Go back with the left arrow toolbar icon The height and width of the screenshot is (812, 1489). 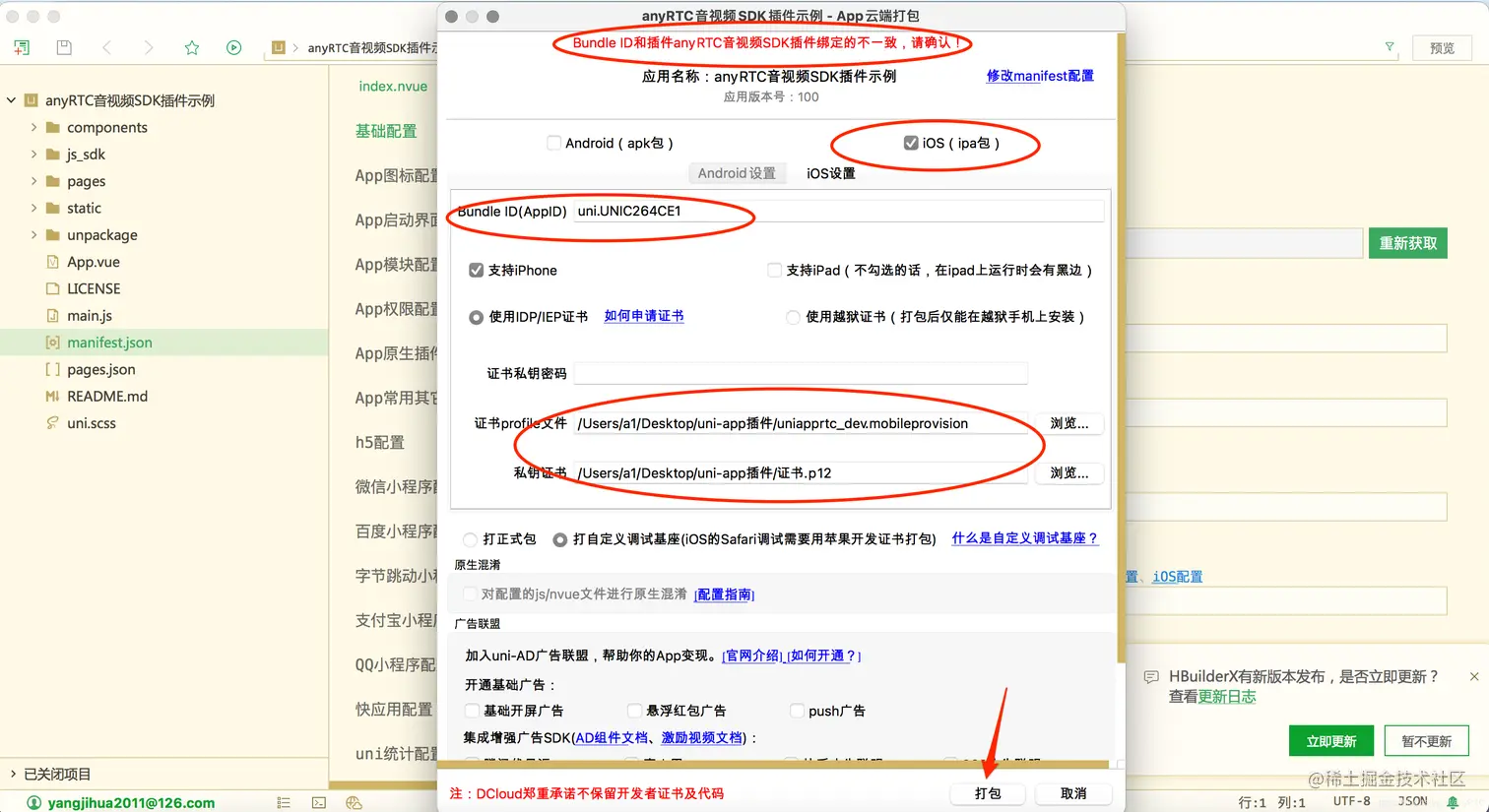pyautogui.click(x=106, y=47)
